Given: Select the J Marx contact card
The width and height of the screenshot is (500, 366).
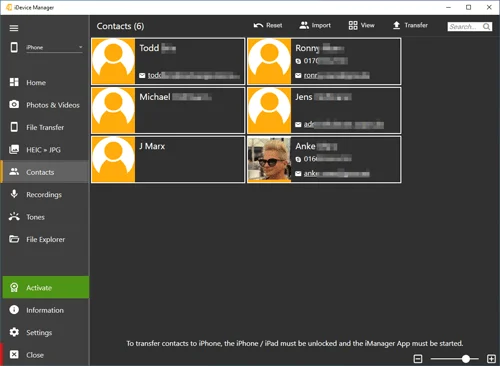Looking at the screenshot, I should 168,159.
